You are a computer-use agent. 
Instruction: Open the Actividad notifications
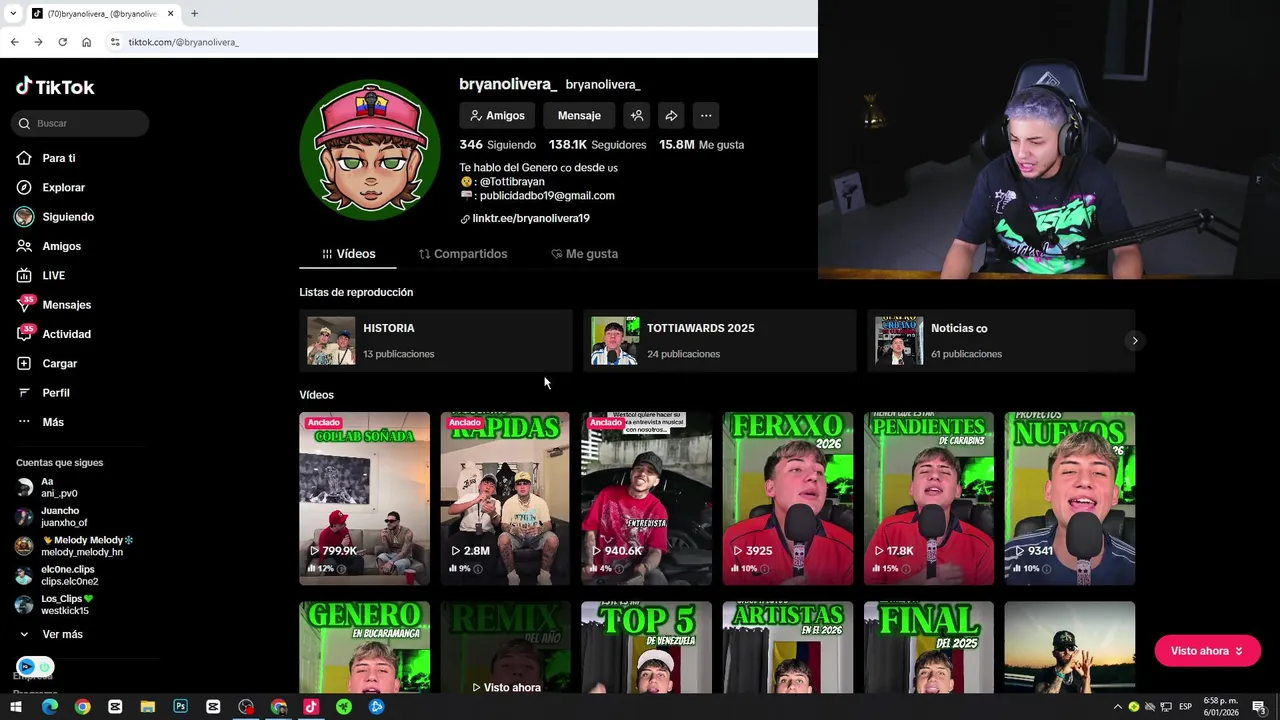(66, 334)
